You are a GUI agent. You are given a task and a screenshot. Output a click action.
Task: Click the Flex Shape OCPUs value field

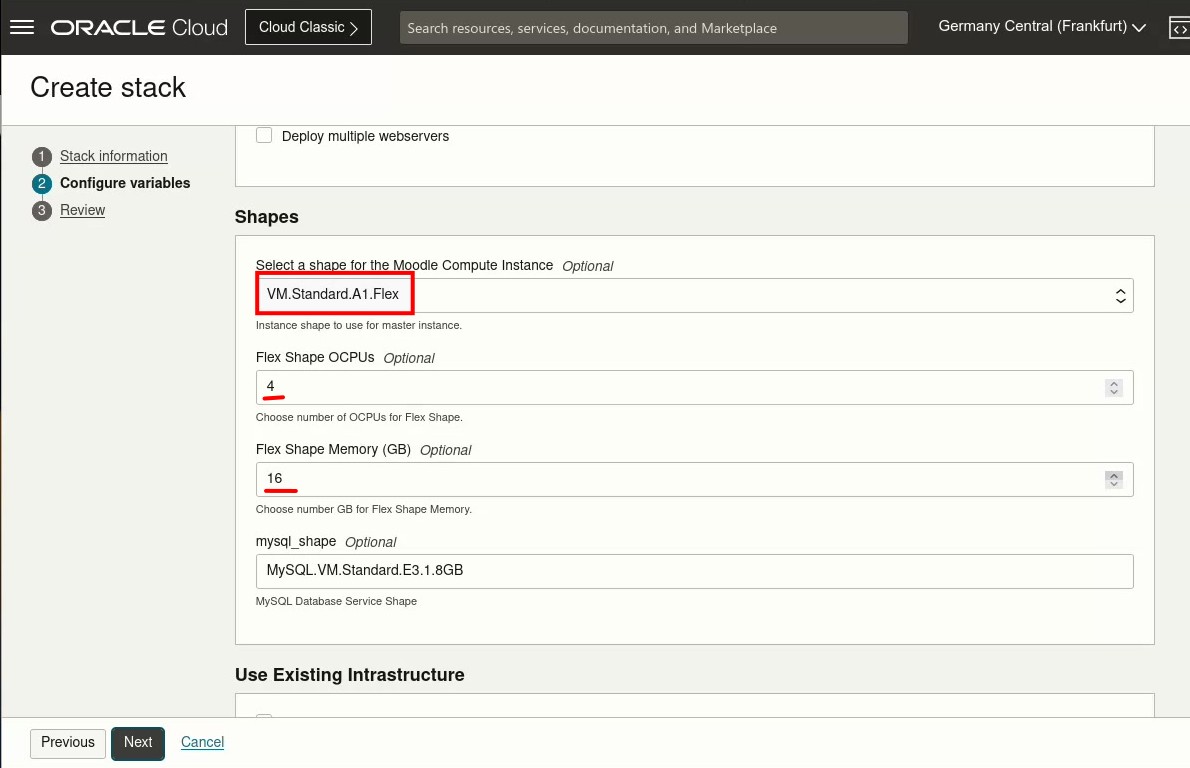click(x=680, y=388)
